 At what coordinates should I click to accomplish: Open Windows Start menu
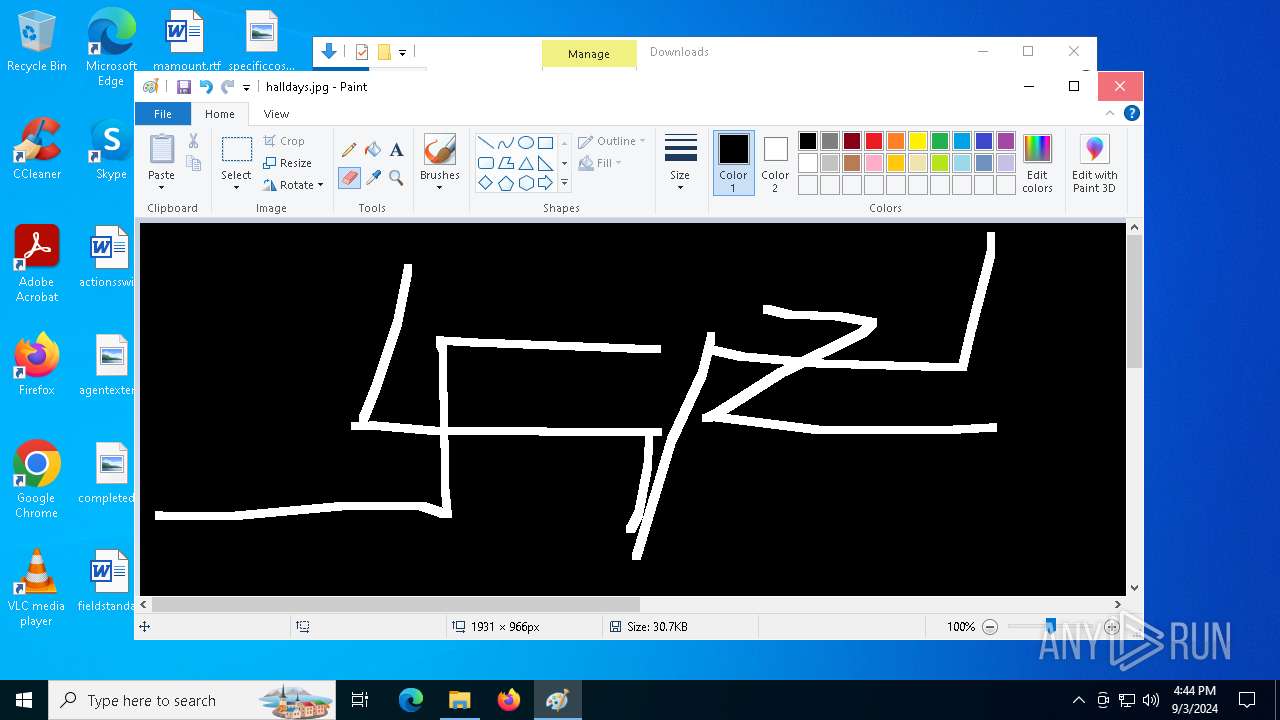pyautogui.click(x=24, y=700)
